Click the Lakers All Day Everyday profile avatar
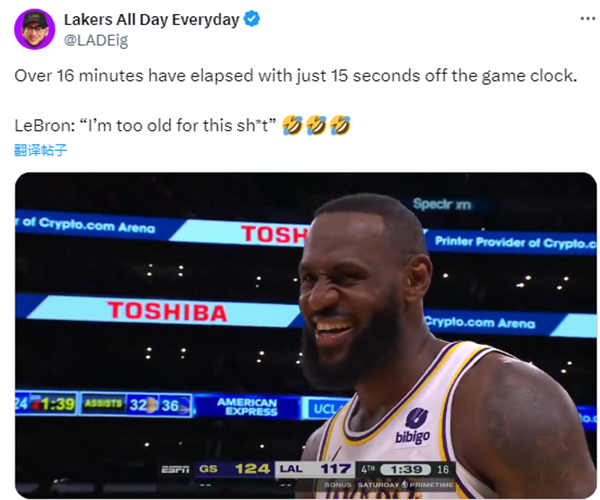The image size is (600, 500). (x=34, y=29)
